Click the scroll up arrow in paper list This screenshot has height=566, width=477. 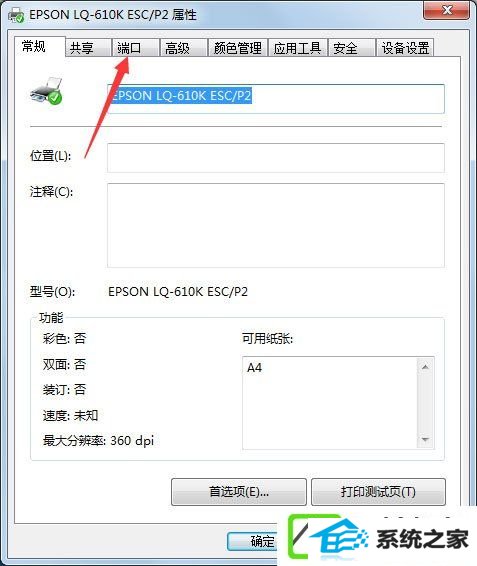(x=425, y=367)
